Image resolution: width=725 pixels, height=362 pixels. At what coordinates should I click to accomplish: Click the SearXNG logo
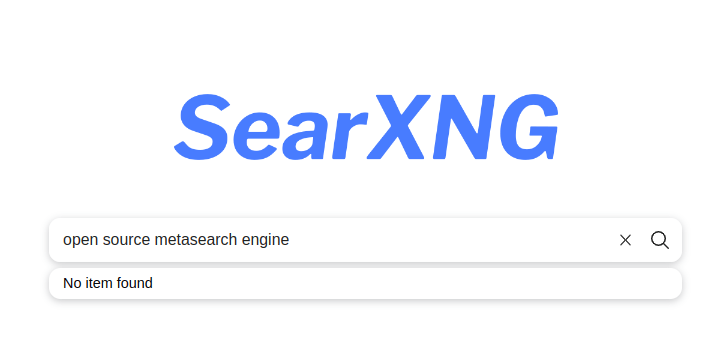point(366,127)
